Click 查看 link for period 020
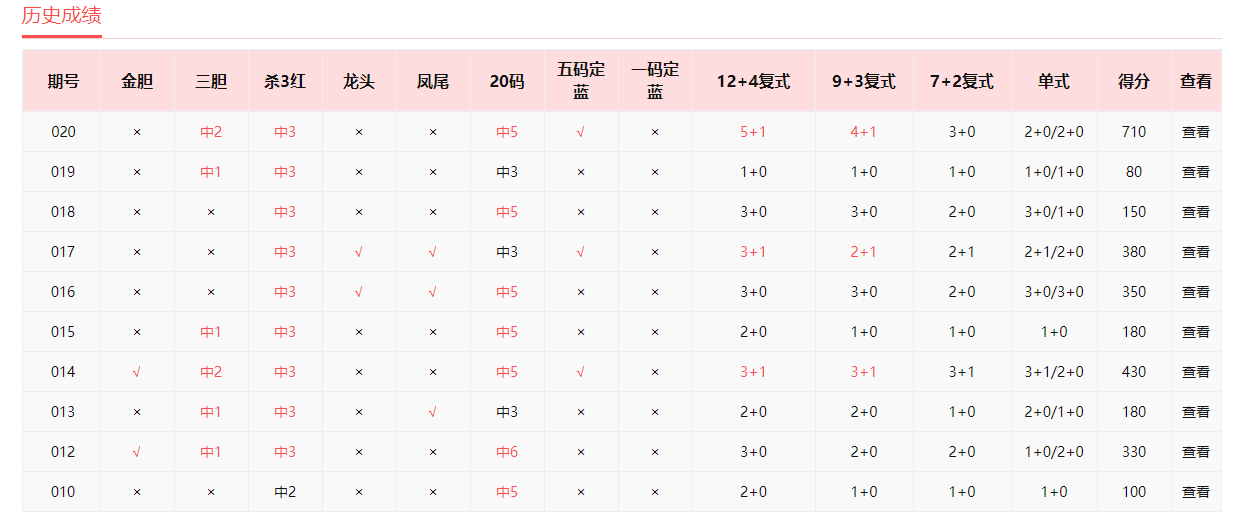Viewport: 1240px width, 519px height. click(x=1195, y=132)
